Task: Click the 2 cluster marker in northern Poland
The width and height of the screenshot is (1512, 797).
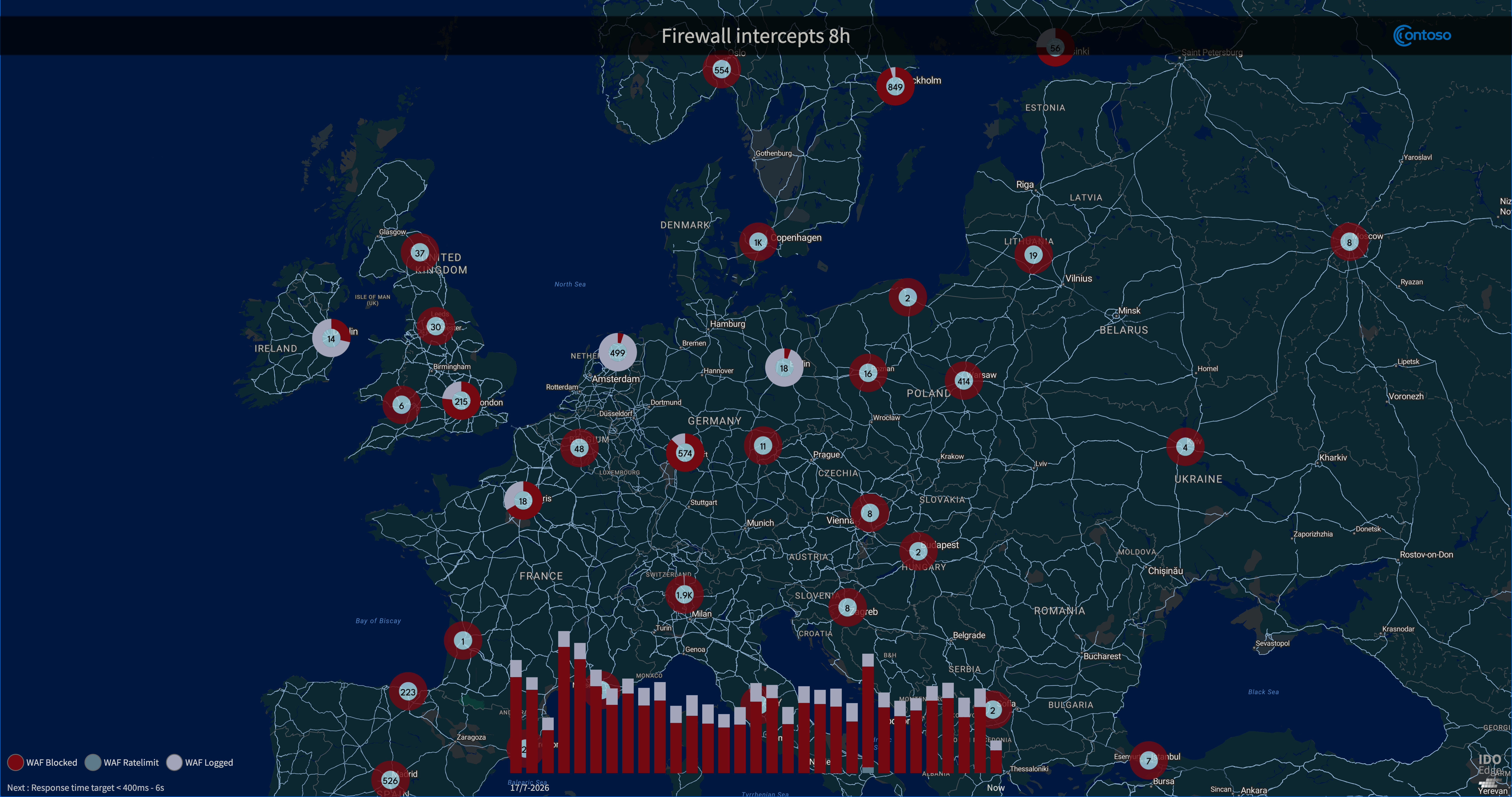Action: (x=907, y=297)
